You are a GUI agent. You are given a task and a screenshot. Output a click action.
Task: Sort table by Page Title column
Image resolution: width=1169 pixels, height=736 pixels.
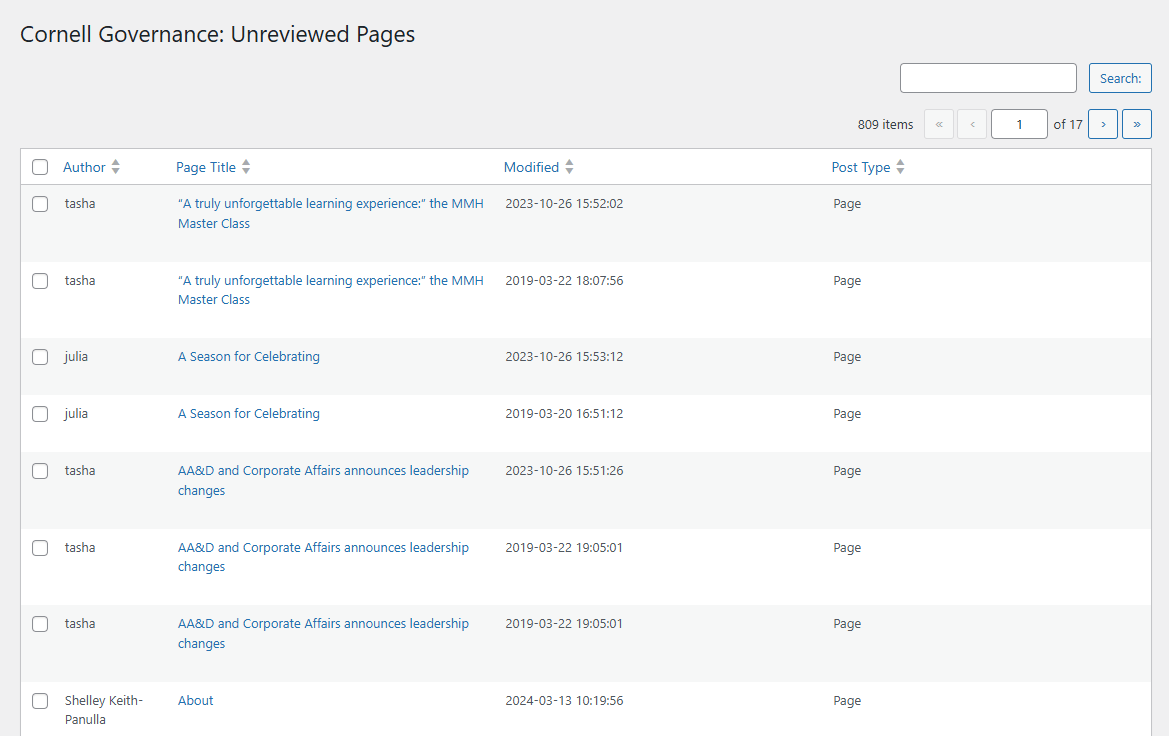click(206, 167)
